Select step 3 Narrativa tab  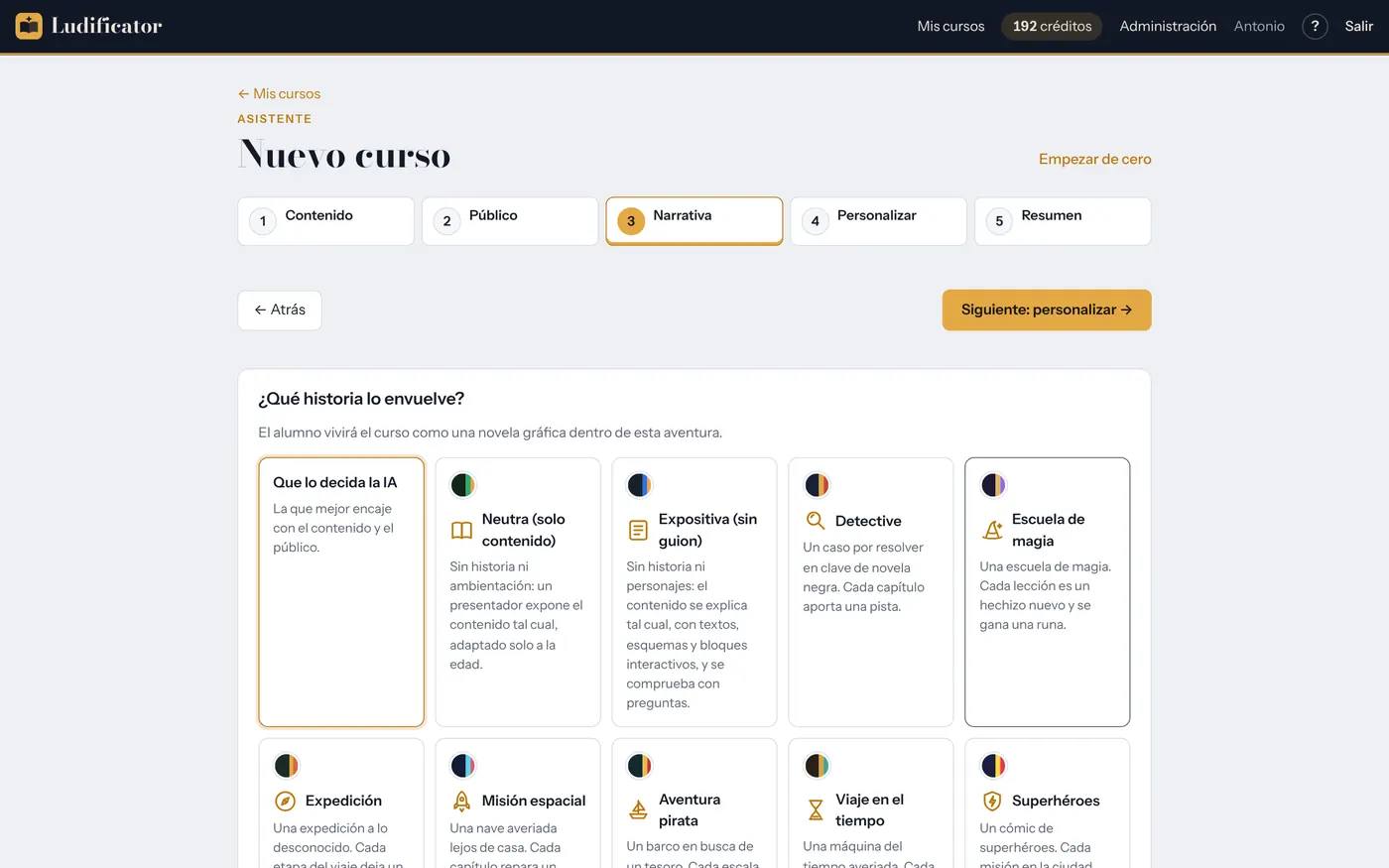pyautogui.click(x=694, y=221)
